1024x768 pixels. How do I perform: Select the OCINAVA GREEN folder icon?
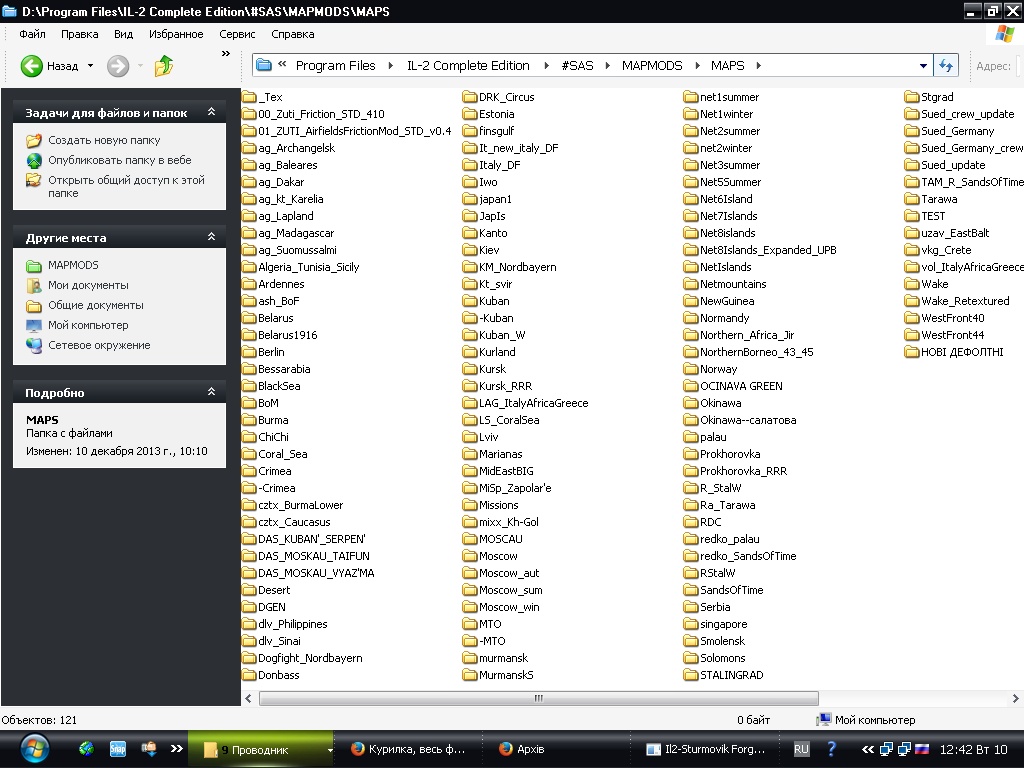(691, 386)
